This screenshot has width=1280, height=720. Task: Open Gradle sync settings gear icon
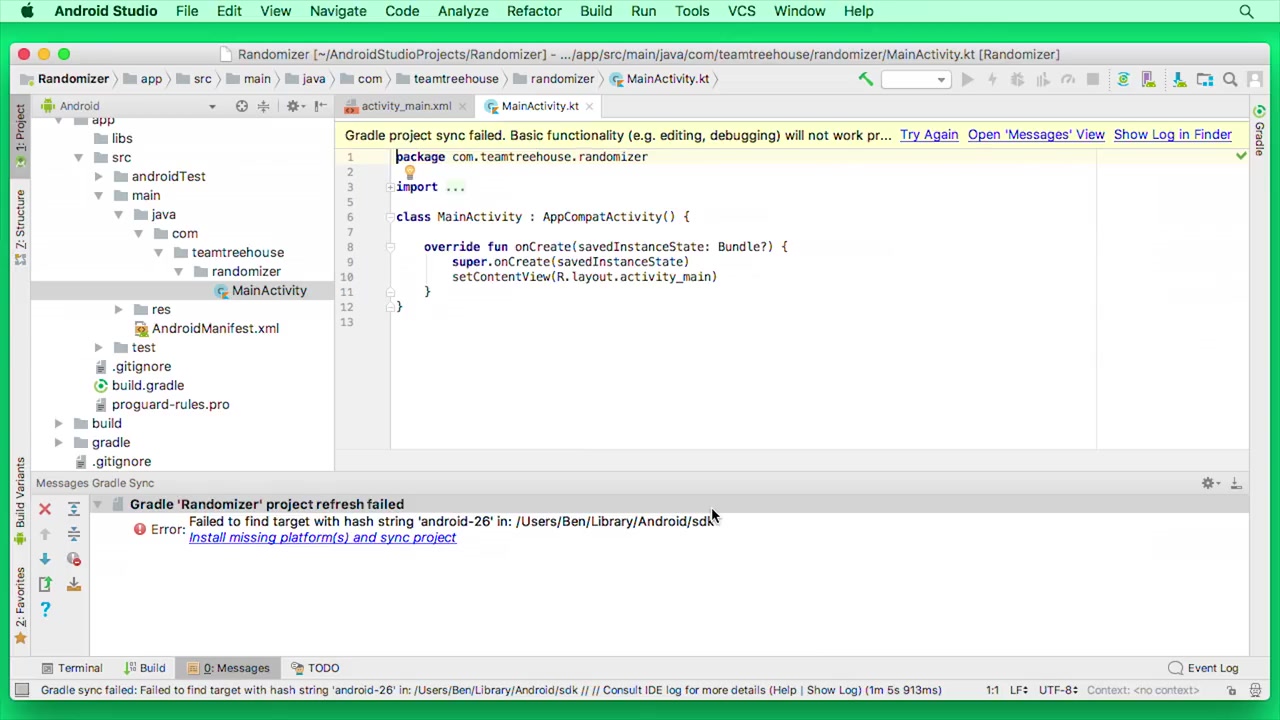tap(1208, 483)
